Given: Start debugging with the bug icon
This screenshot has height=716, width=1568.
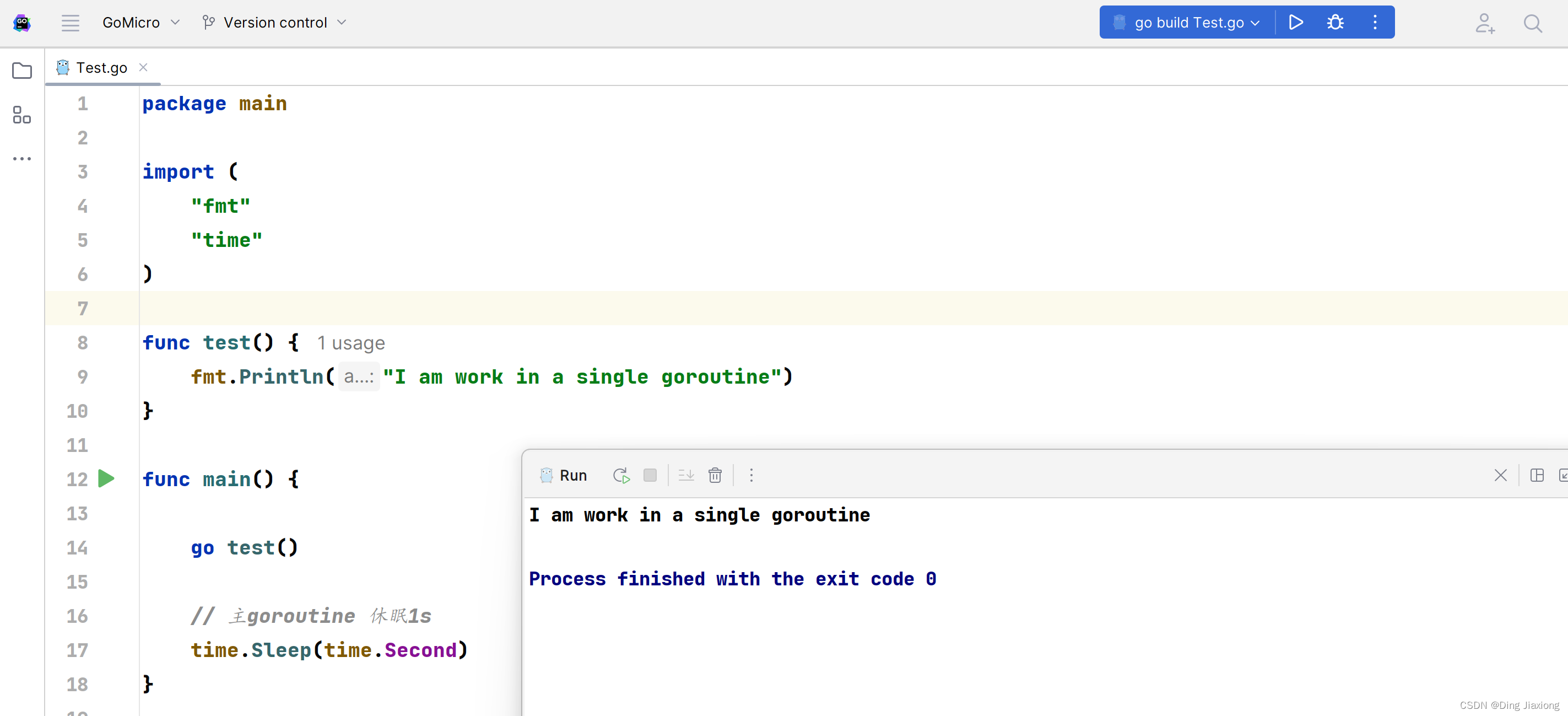Looking at the screenshot, I should 1335,23.
